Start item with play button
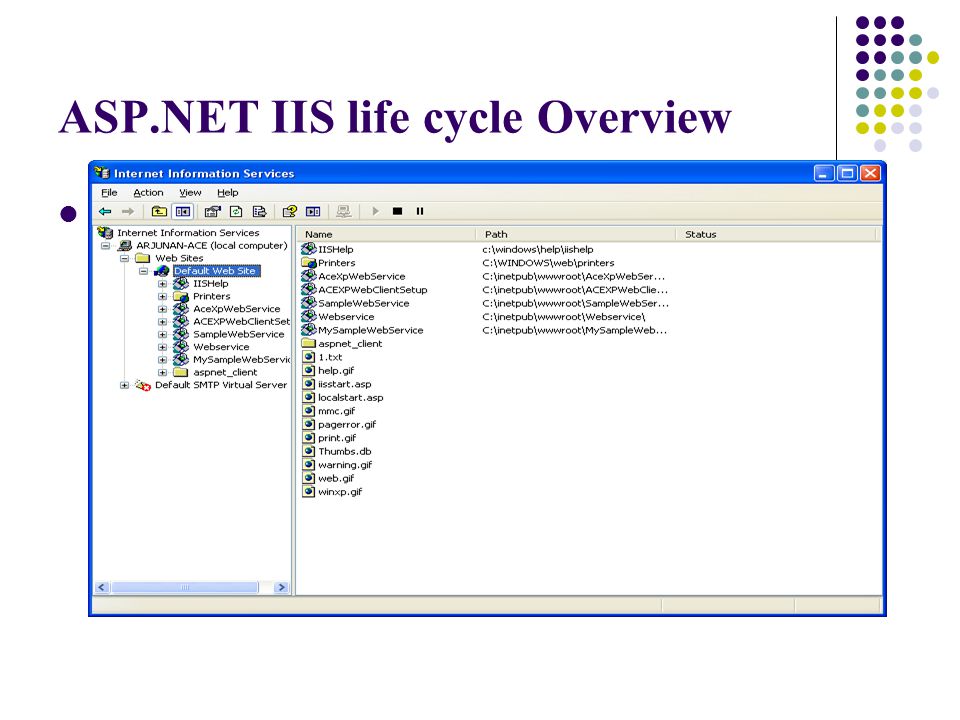The image size is (960, 720). point(375,211)
